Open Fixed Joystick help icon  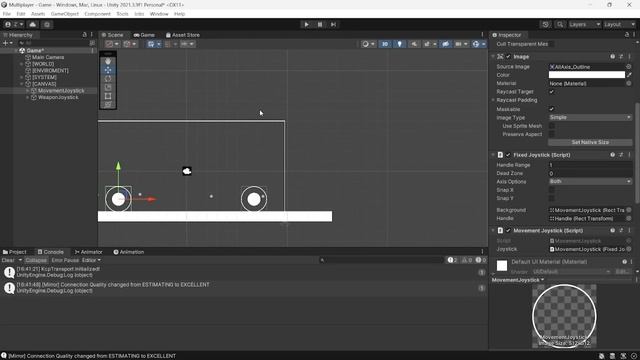click(613, 155)
